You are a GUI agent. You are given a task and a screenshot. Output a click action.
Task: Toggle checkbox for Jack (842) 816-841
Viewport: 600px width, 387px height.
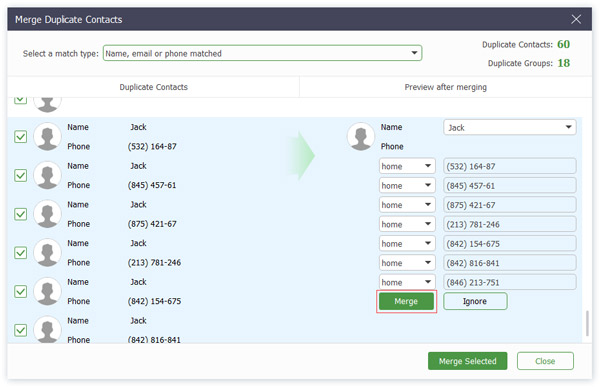pyautogui.click(x=20, y=330)
